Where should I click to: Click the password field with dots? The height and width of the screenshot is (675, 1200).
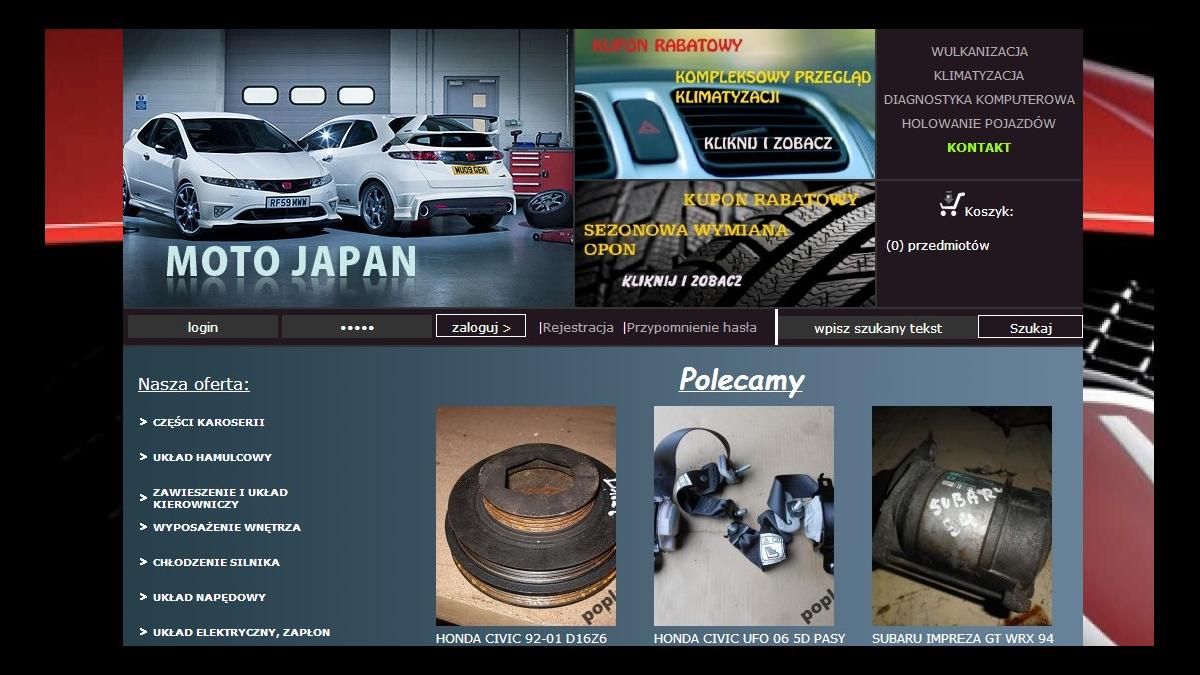click(357, 327)
